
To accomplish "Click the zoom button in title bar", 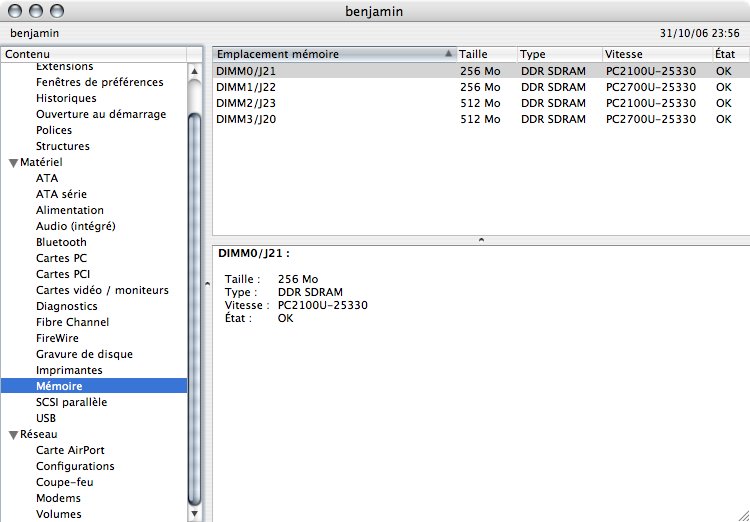I will click(x=57, y=11).
